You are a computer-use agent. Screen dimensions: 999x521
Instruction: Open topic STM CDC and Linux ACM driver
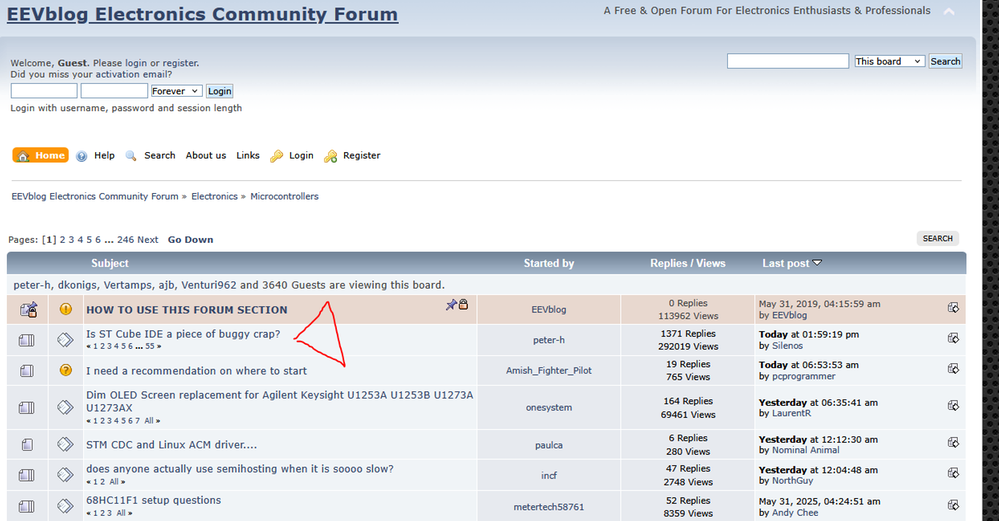171,445
